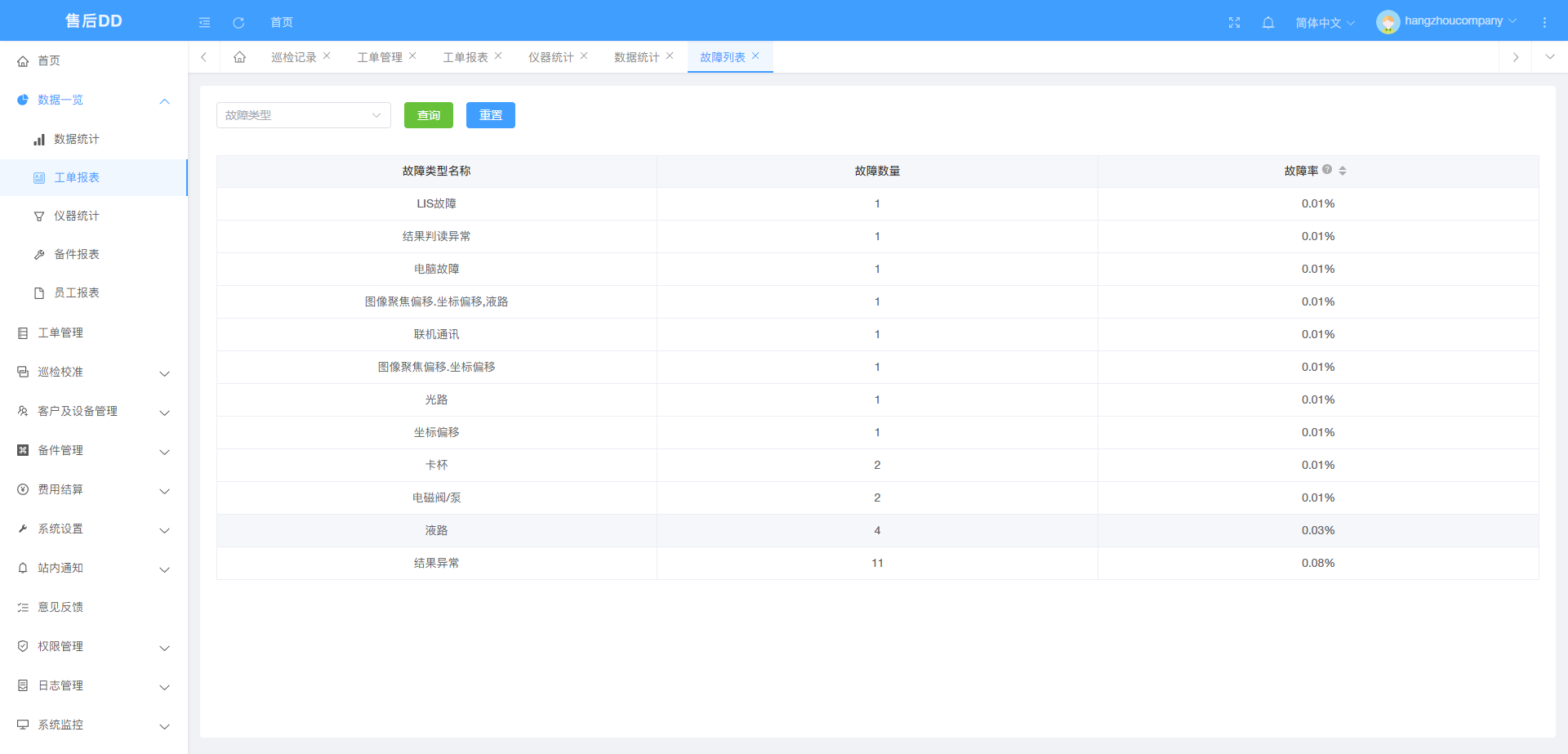
Task: Click the green 查询 button
Action: point(428,115)
